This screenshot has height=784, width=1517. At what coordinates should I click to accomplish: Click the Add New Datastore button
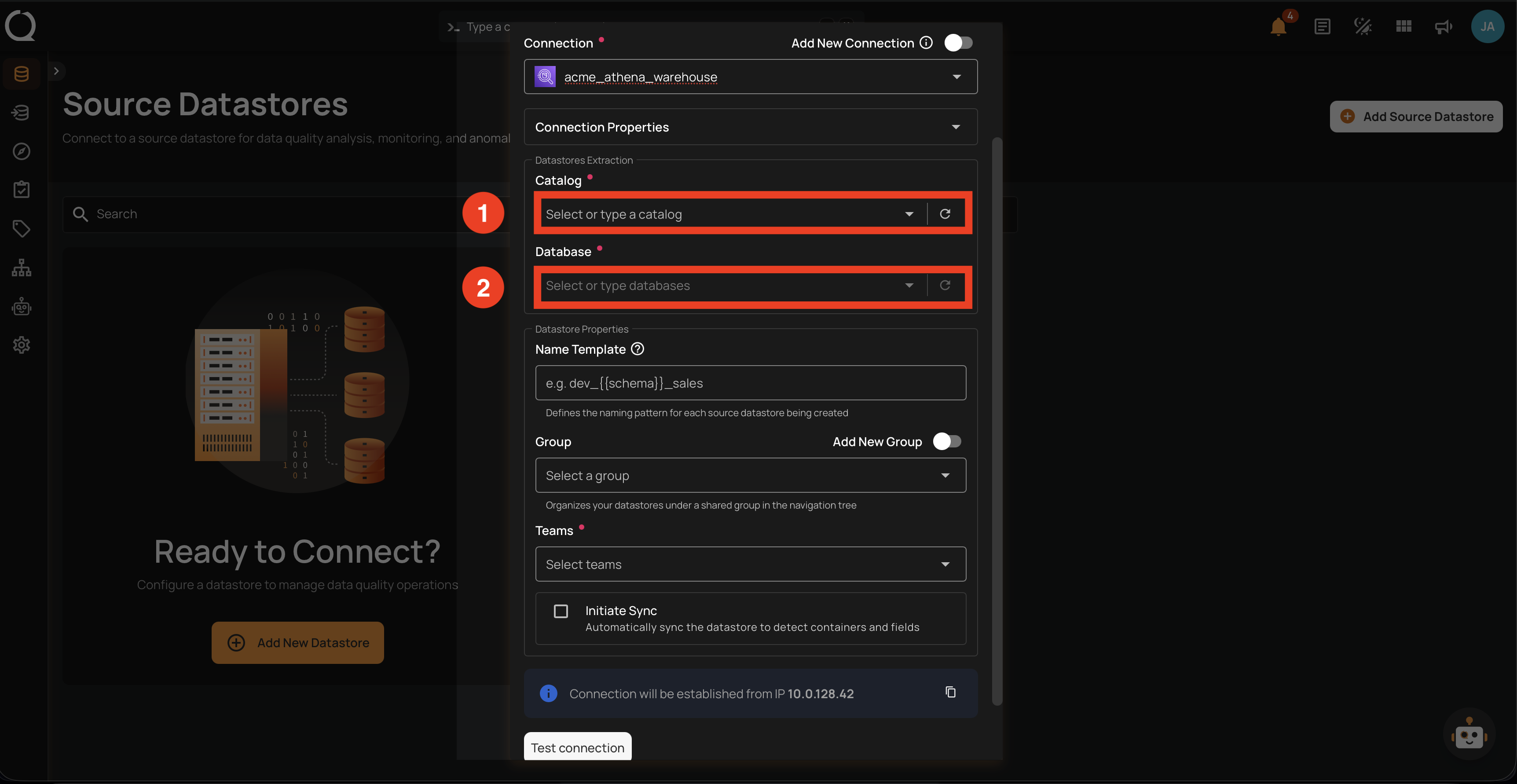pos(297,643)
